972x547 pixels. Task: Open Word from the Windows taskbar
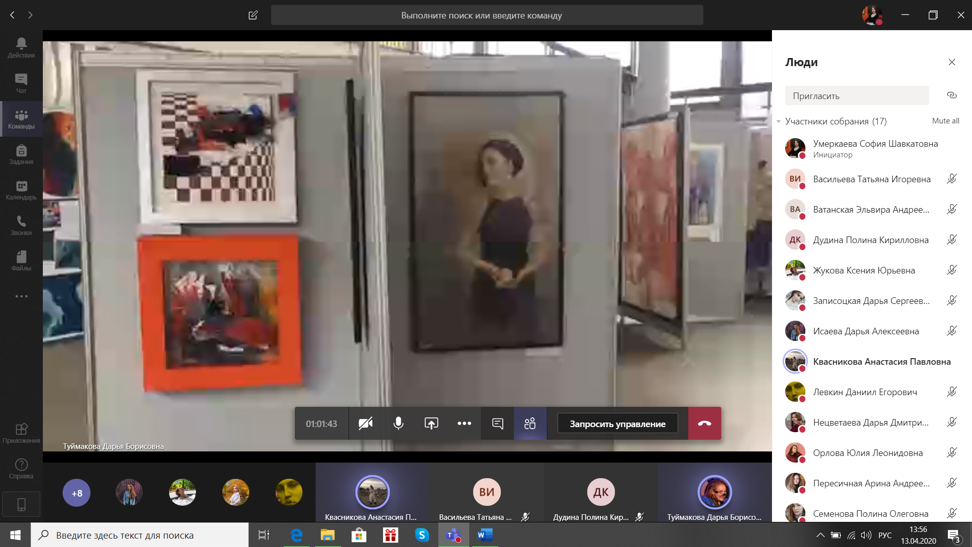(485, 535)
